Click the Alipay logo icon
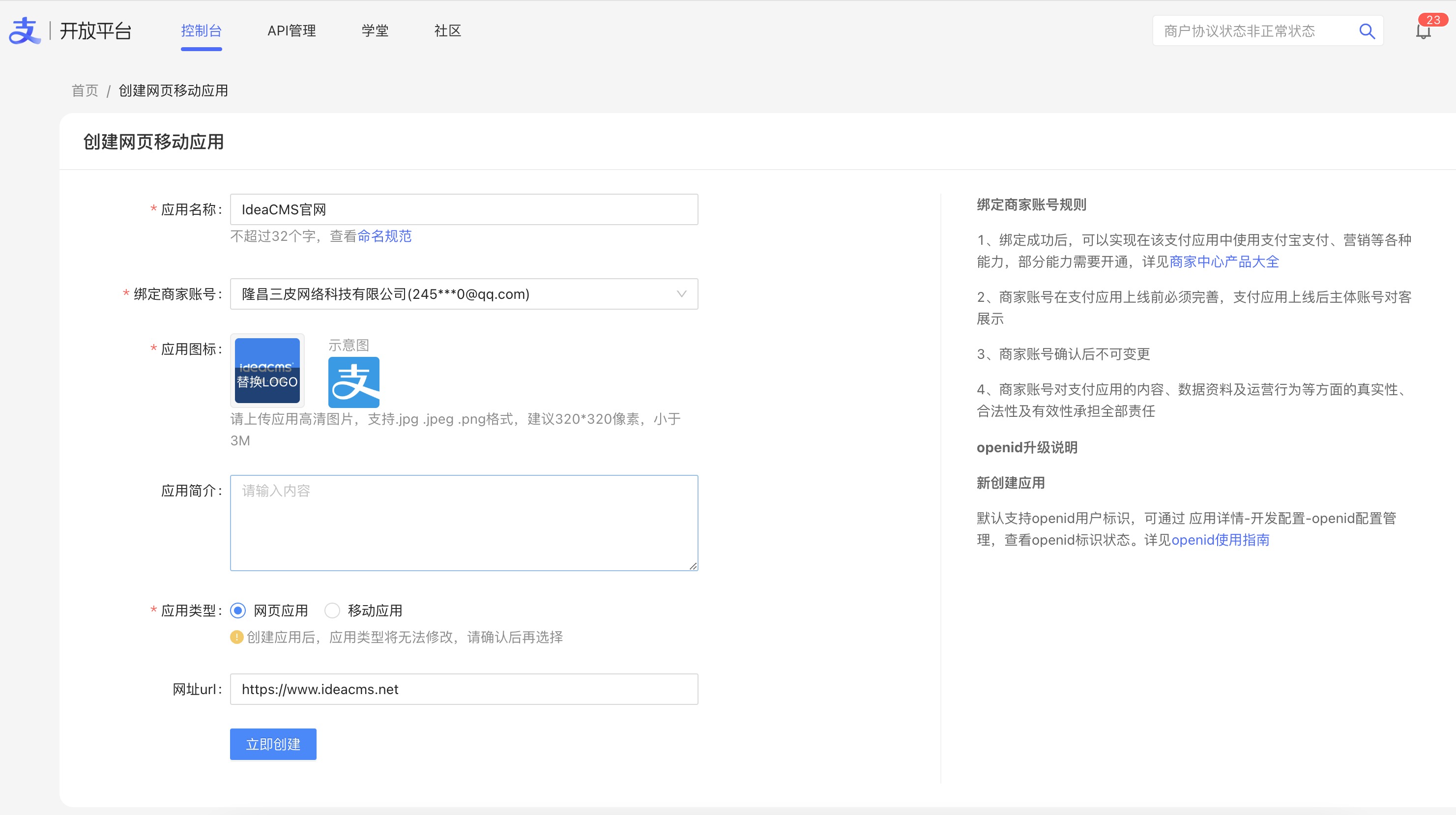Screen dimensions: 1456x815 click(x=25, y=30)
